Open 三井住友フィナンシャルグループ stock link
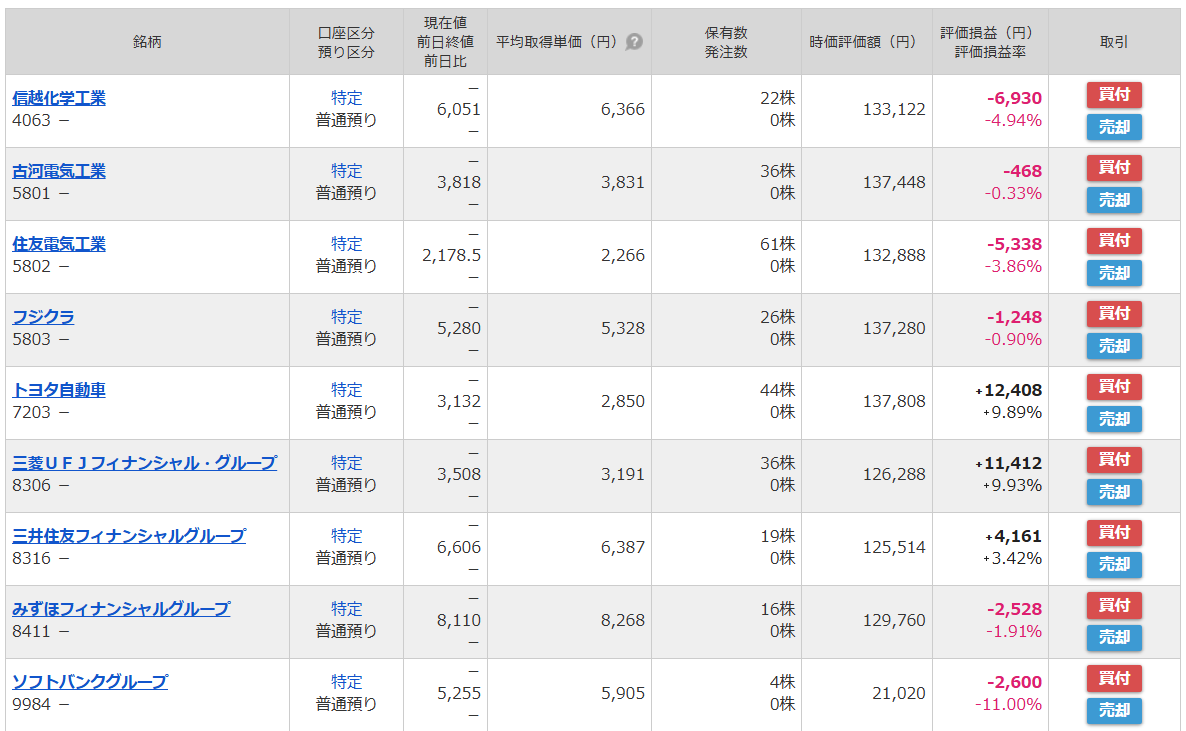1186x731 pixels. point(129,537)
